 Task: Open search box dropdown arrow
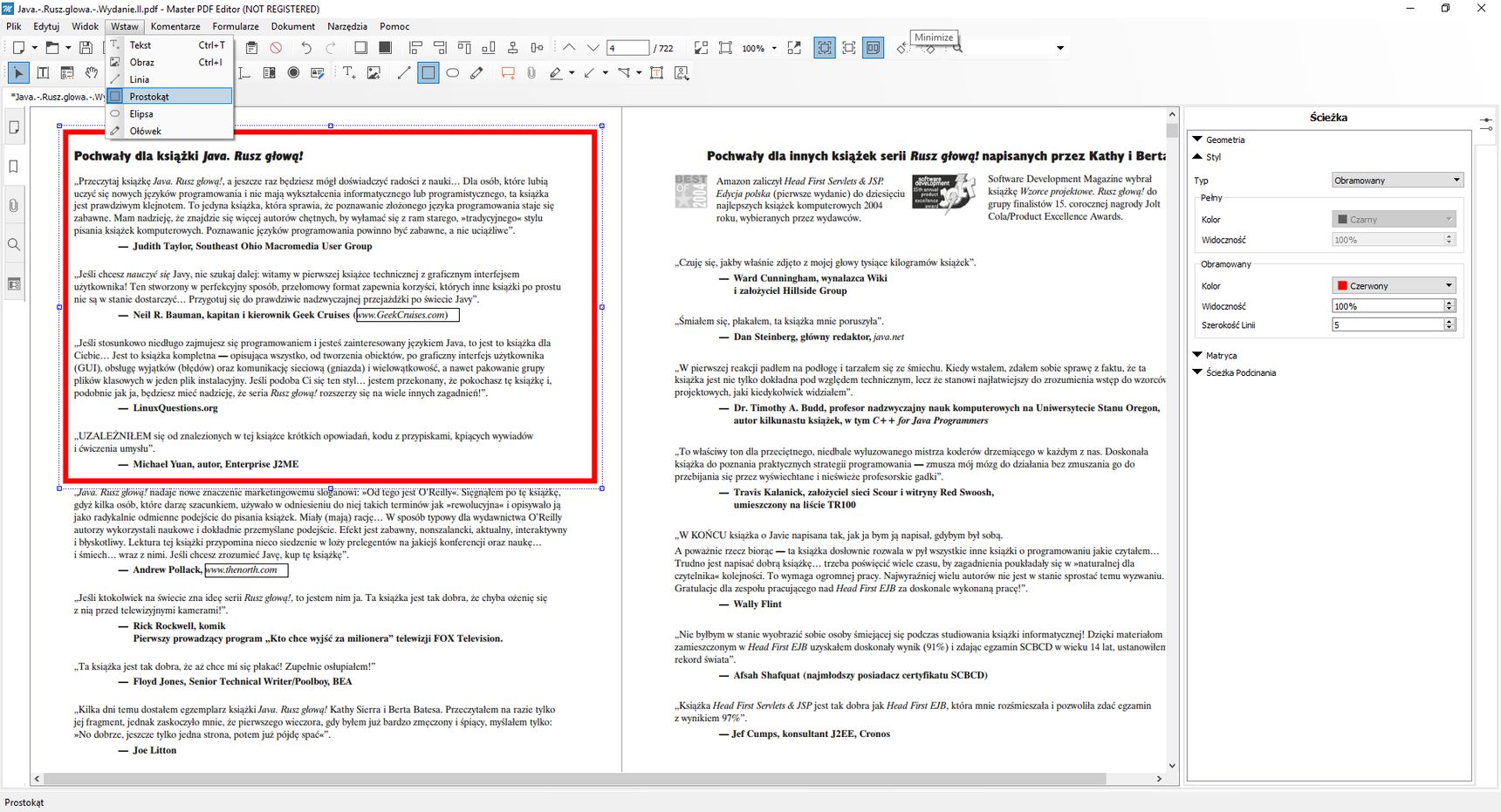(1060, 48)
